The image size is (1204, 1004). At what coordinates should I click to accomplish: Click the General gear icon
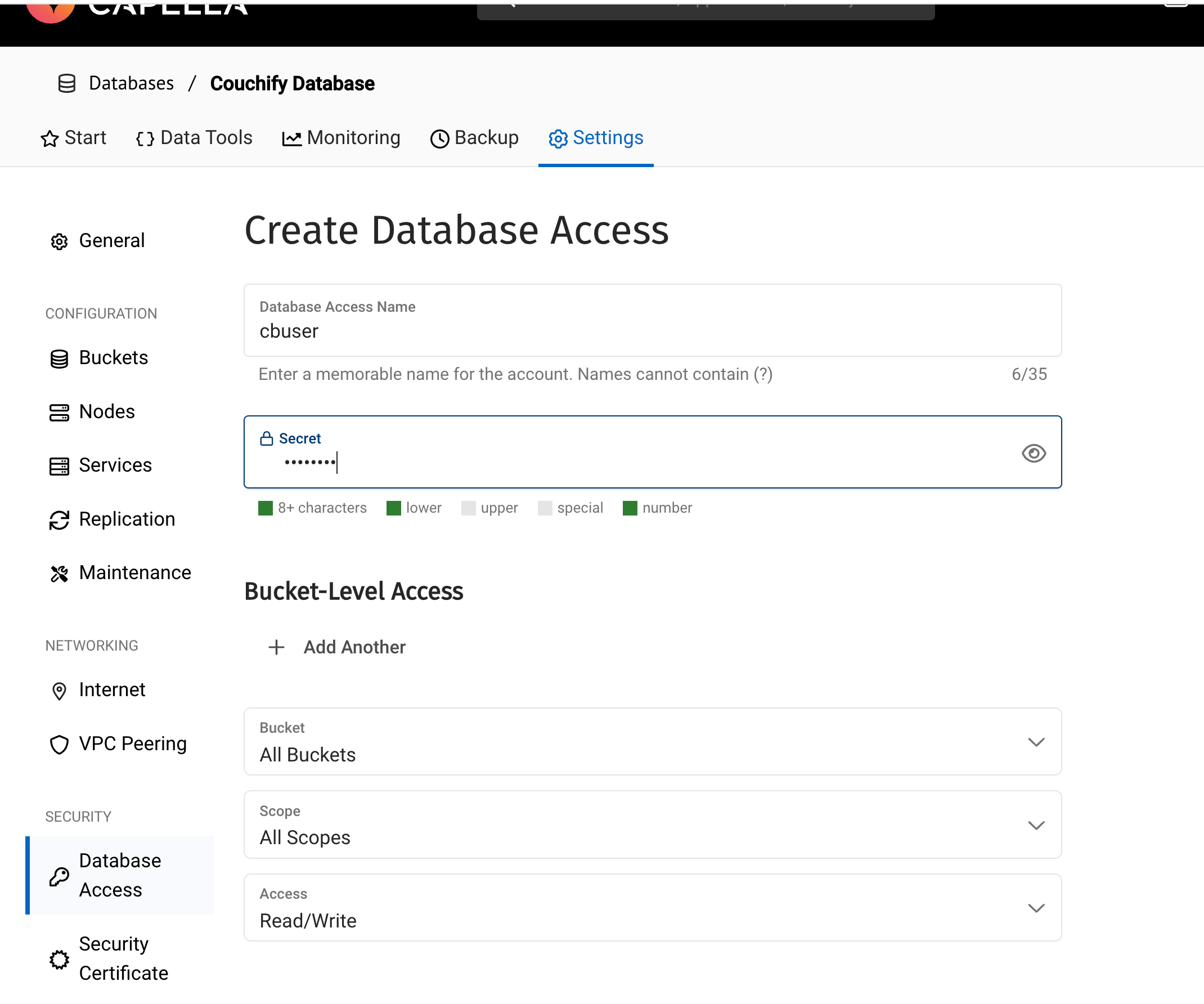click(59, 242)
